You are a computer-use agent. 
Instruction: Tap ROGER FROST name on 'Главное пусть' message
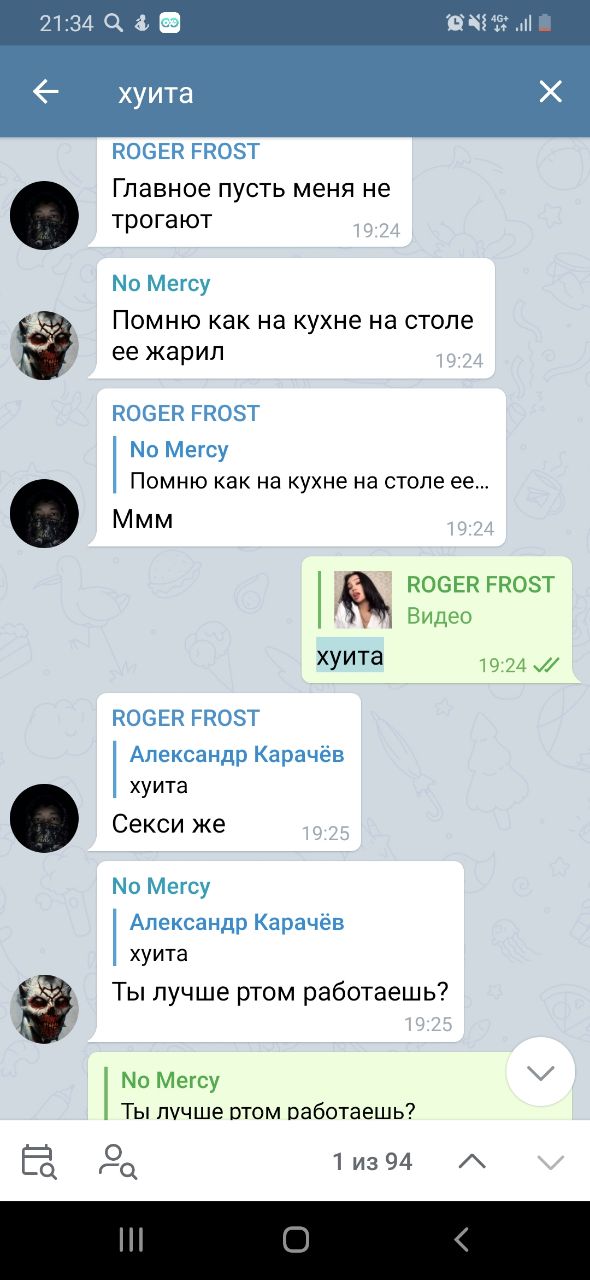point(186,152)
